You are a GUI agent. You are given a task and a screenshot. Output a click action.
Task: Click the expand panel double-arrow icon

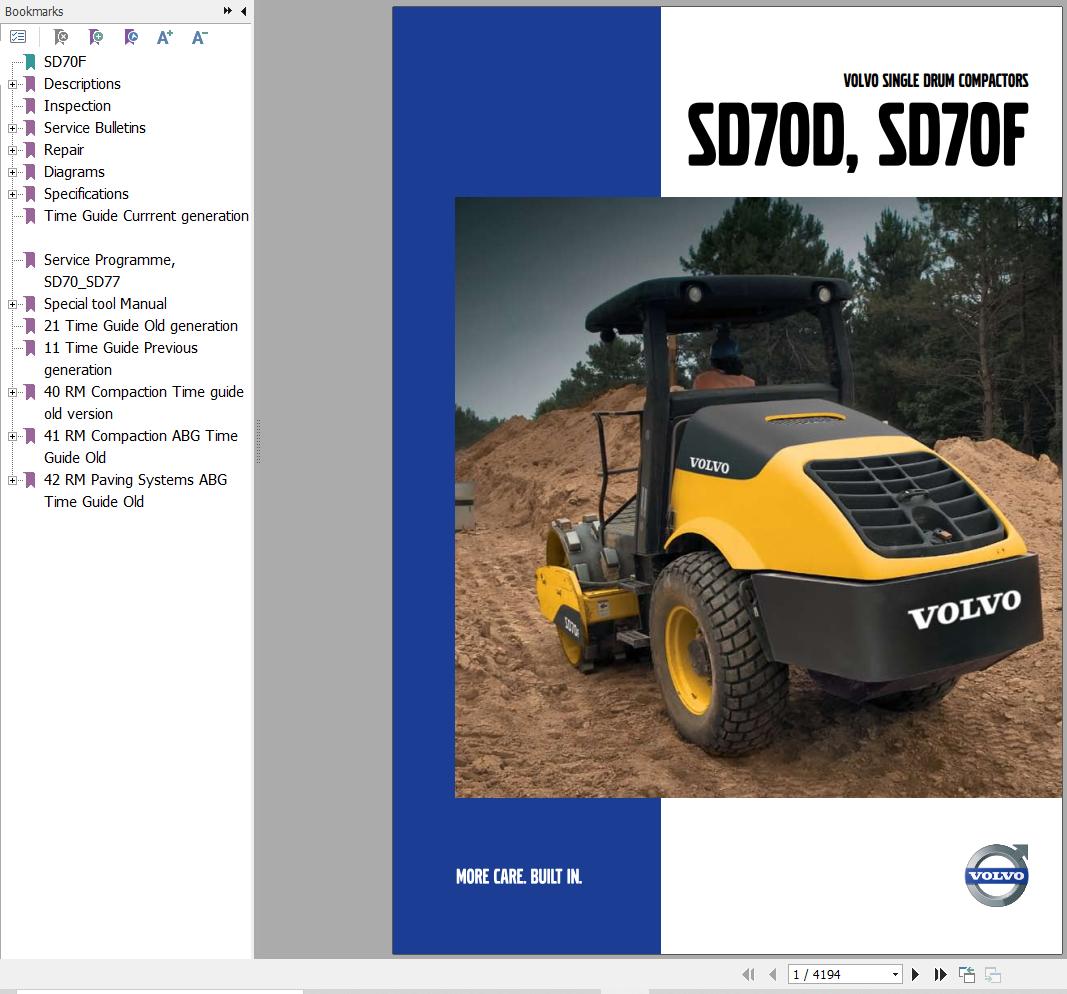[x=227, y=11]
